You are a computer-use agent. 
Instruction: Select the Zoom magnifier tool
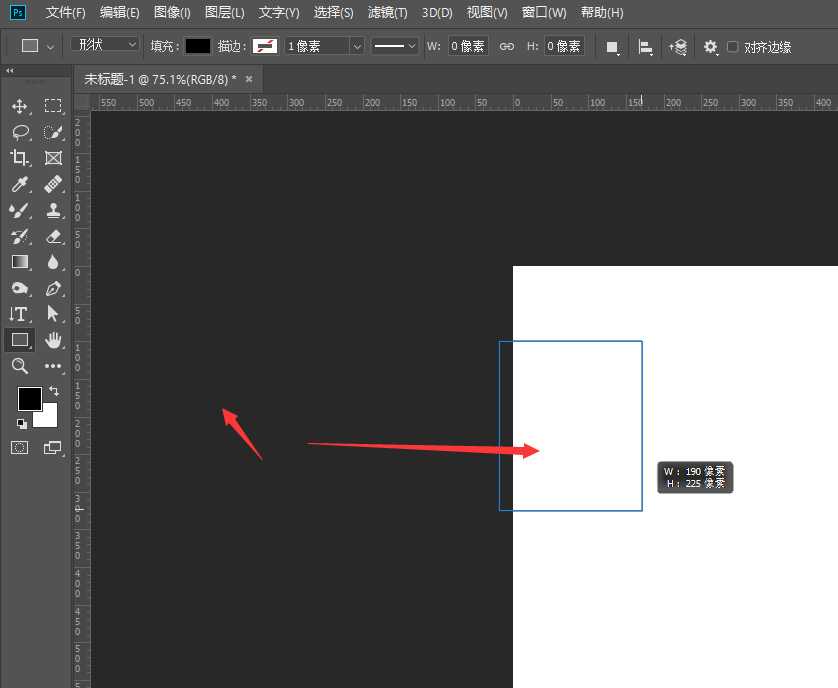pos(19,366)
